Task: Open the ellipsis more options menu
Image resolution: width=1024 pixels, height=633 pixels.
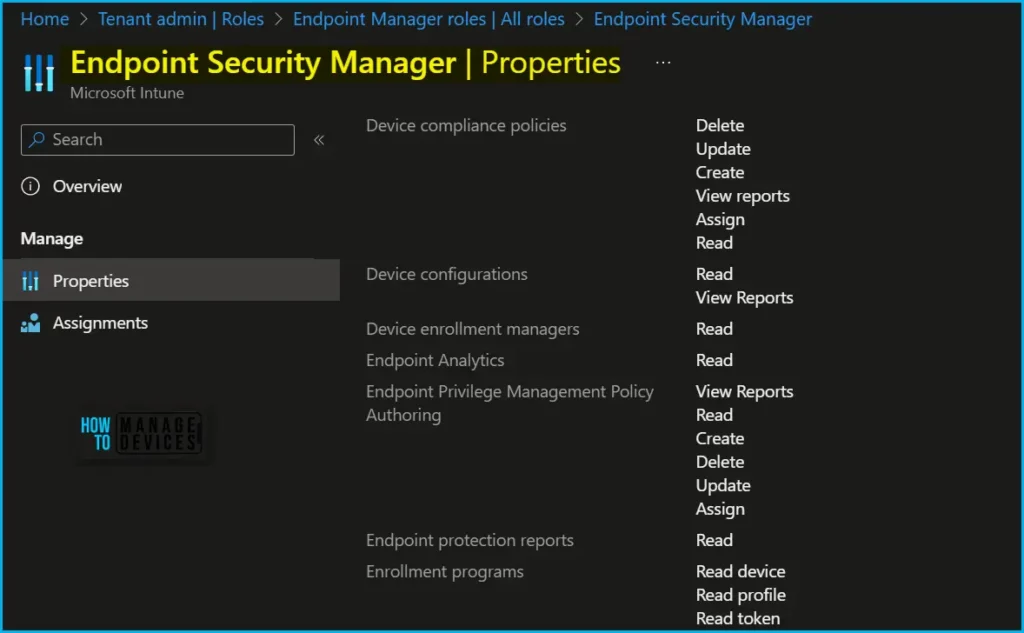Action: (x=663, y=63)
